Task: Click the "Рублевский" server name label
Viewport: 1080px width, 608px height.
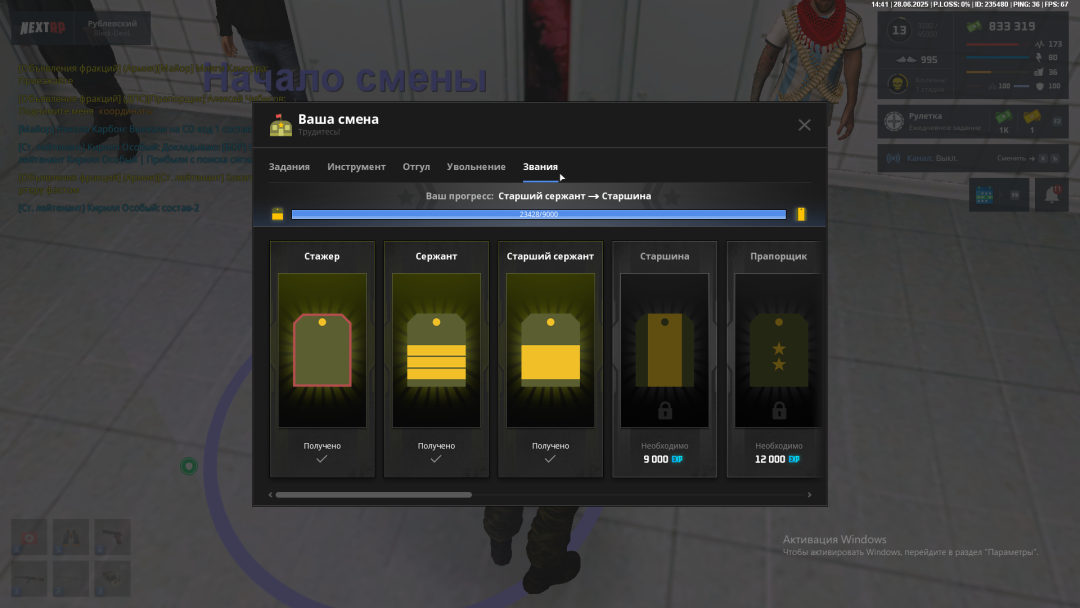Action: [112, 23]
